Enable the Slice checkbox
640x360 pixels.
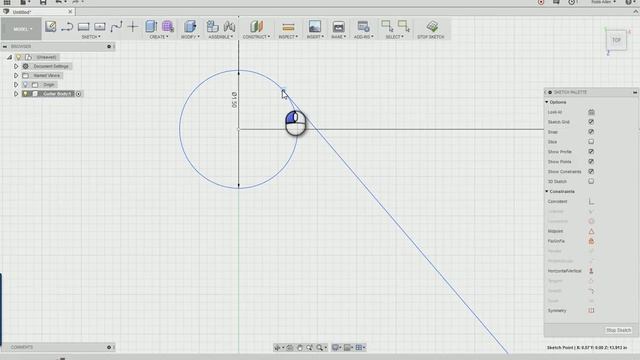point(591,142)
